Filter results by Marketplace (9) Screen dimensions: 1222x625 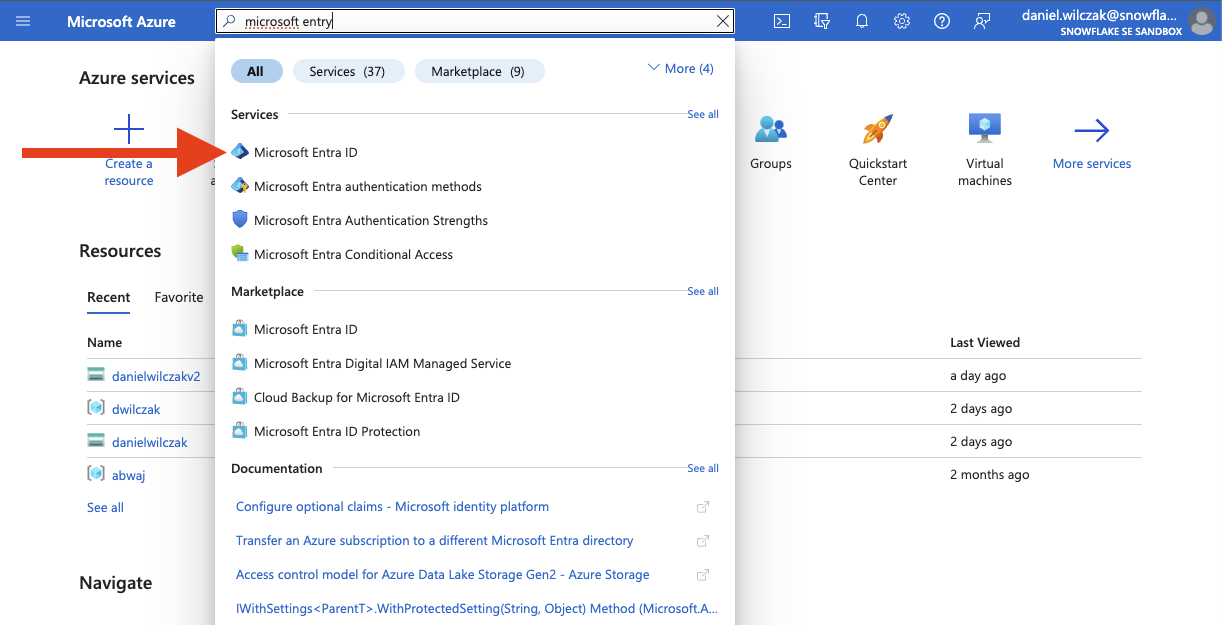(x=477, y=71)
